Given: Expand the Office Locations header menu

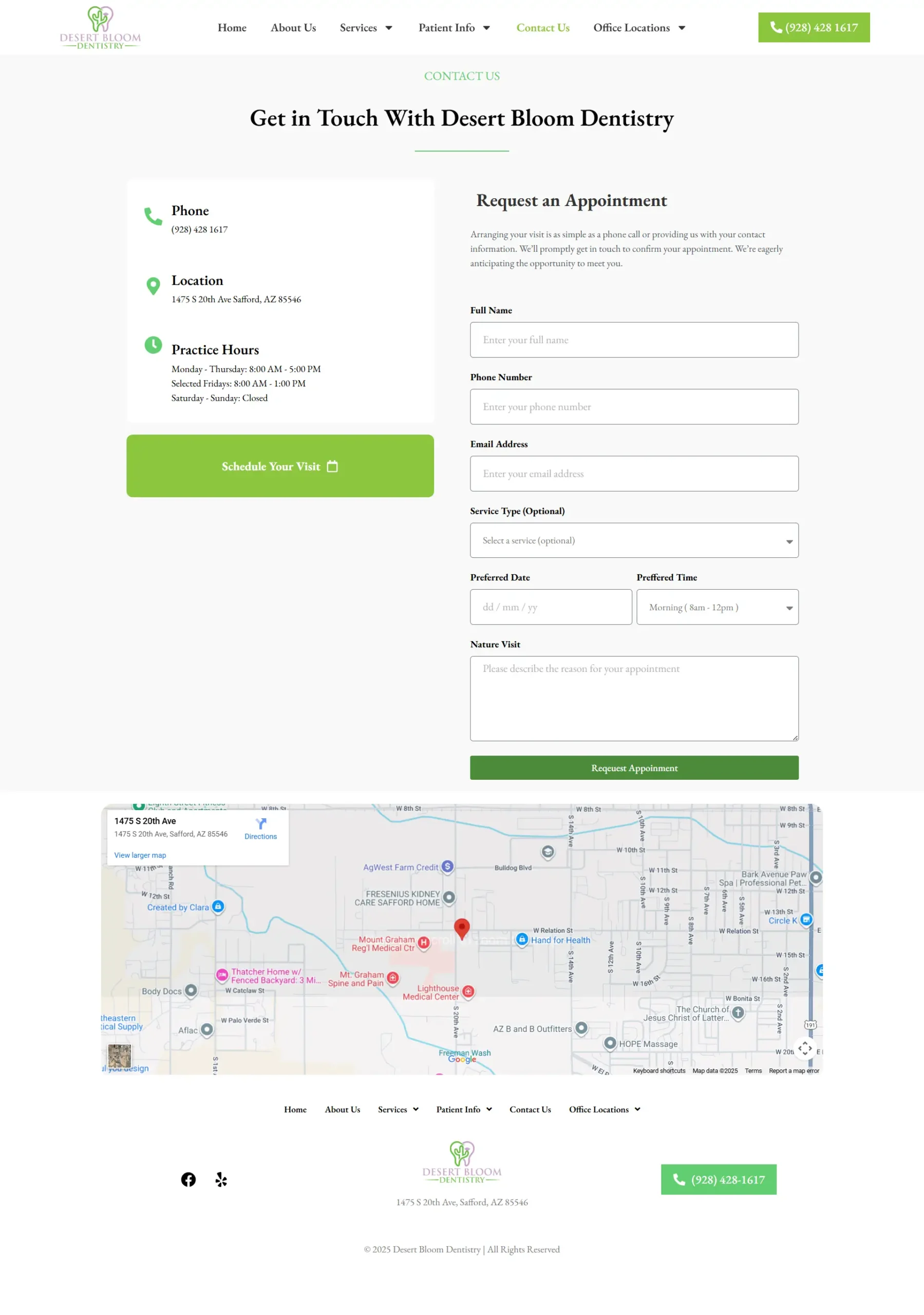Looking at the screenshot, I should 639,28.
